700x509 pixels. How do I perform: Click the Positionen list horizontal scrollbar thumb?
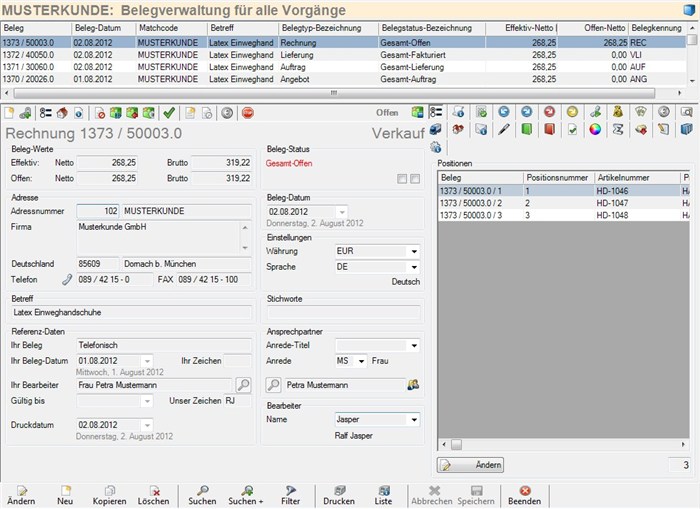(456, 445)
